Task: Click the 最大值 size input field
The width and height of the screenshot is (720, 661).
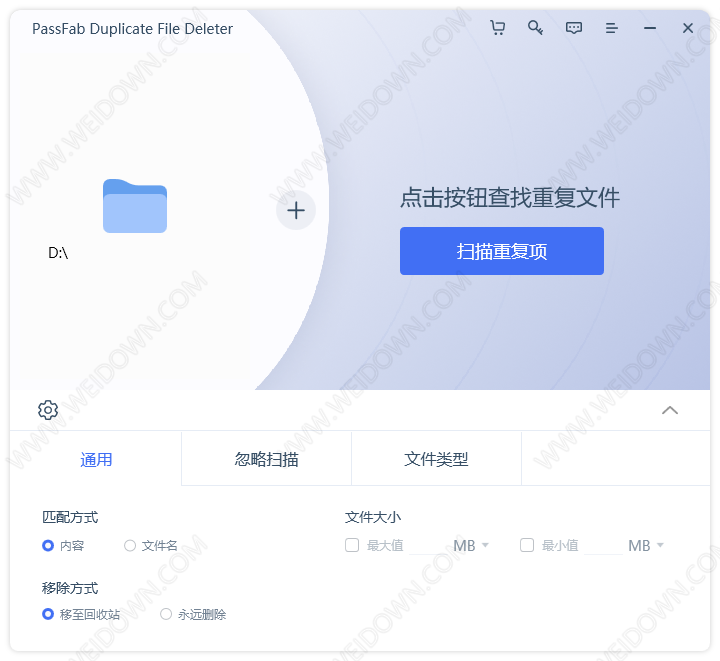Action: coord(428,546)
